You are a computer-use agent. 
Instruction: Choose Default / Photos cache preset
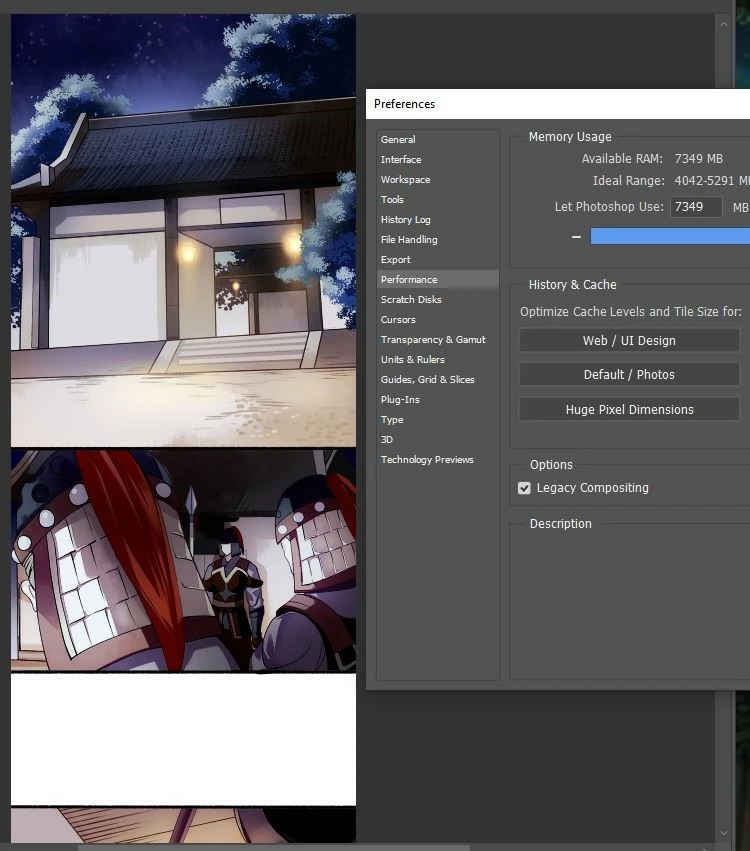pyautogui.click(x=629, y=374)
